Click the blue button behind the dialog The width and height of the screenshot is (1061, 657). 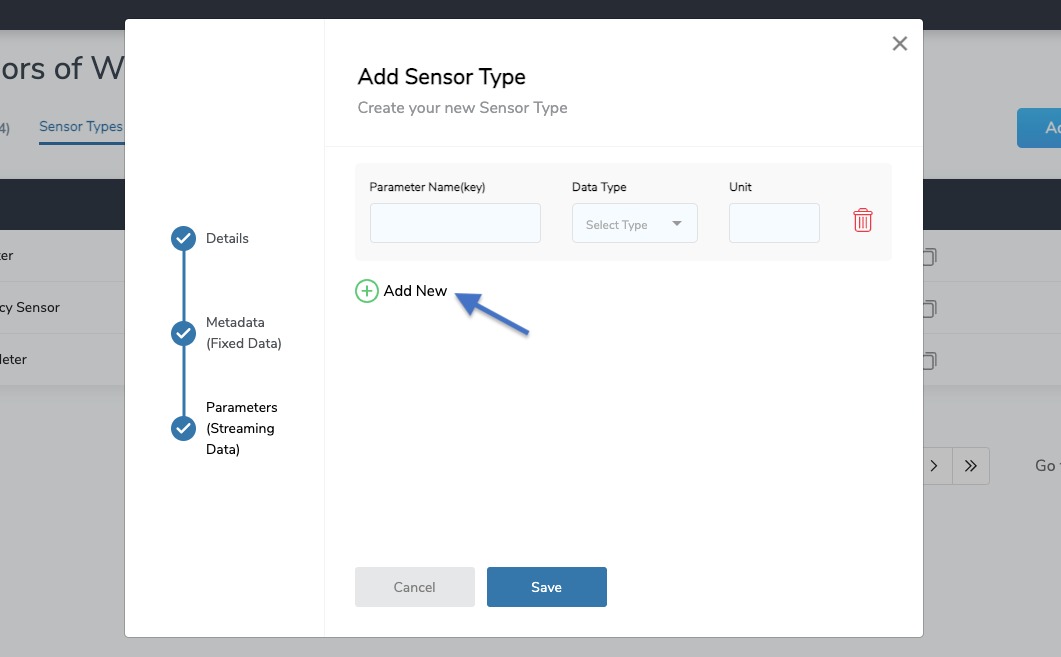(1039, 128)
